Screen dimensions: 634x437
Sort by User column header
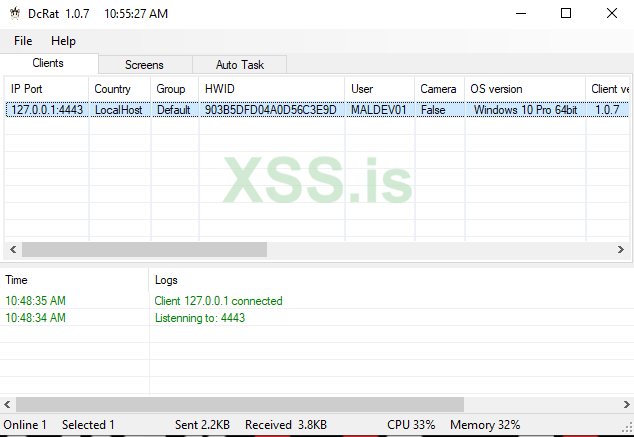(x=380, y=89)
